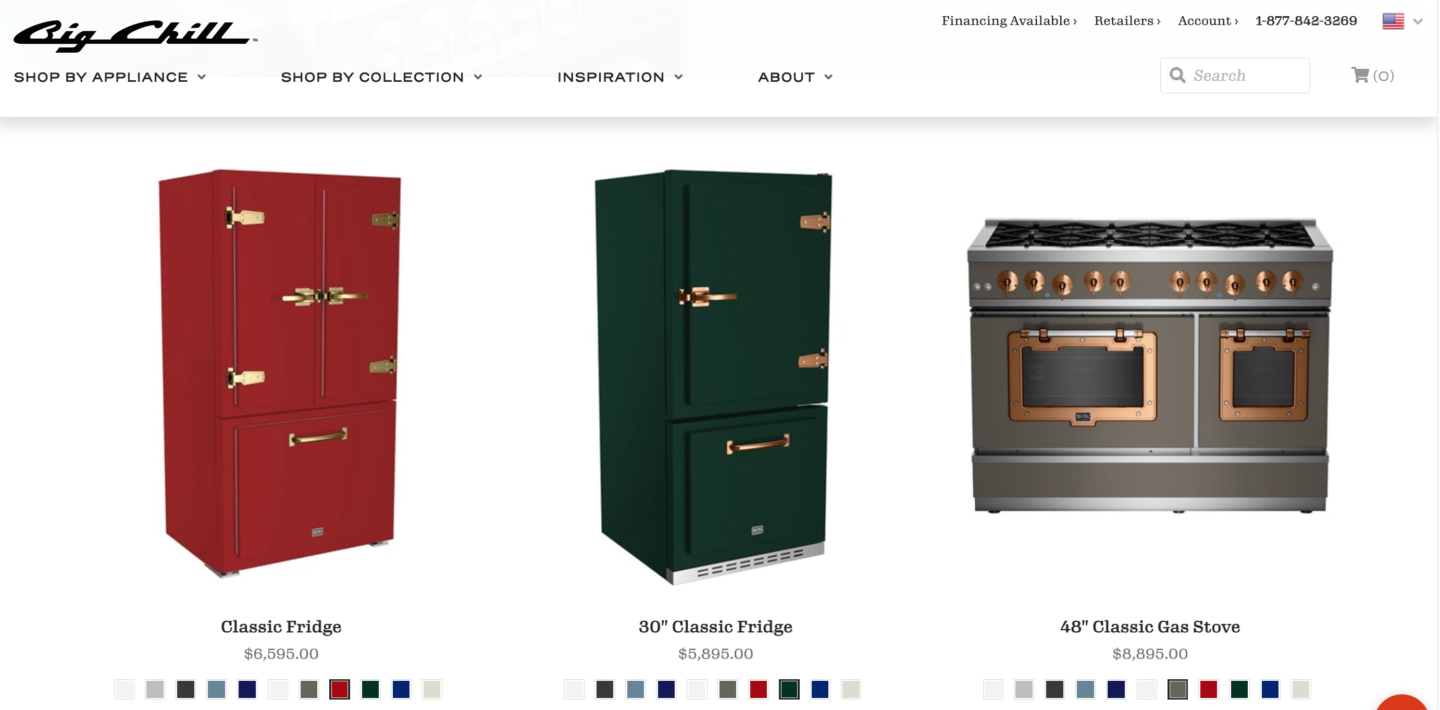This screenshot has height=710, width=1440.
Task: Click the 30" Classic Fridge title
Action: [x=716, y=627]
